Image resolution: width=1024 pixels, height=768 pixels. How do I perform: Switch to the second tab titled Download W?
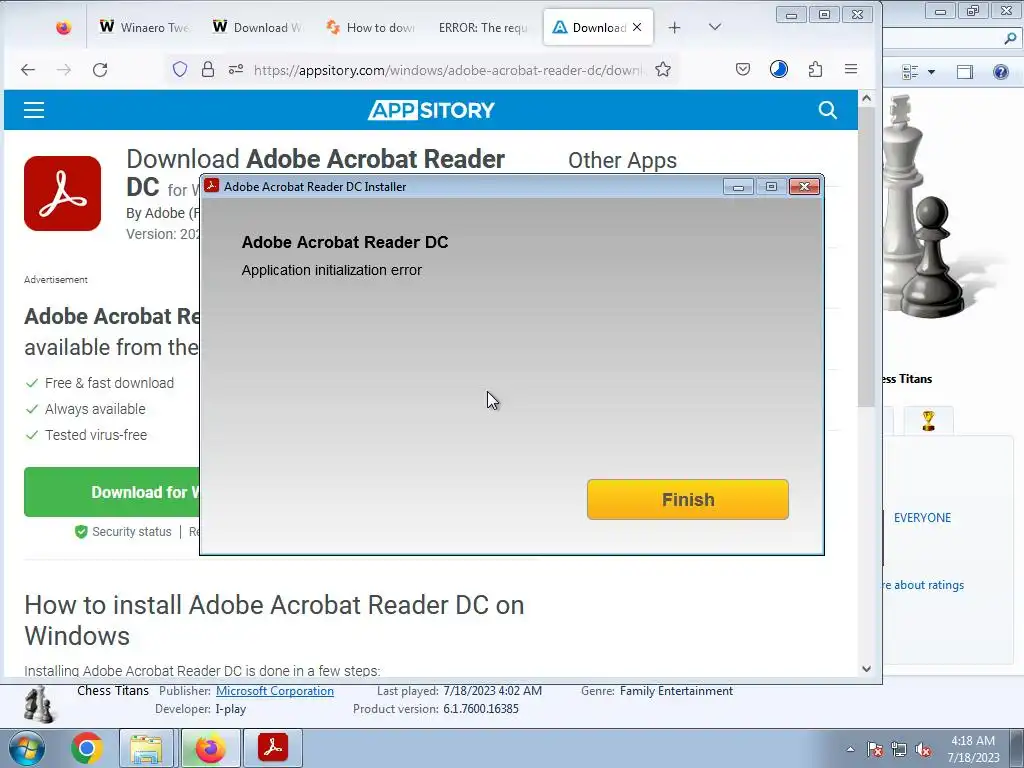pyautogui.click(x=257, y=27)
